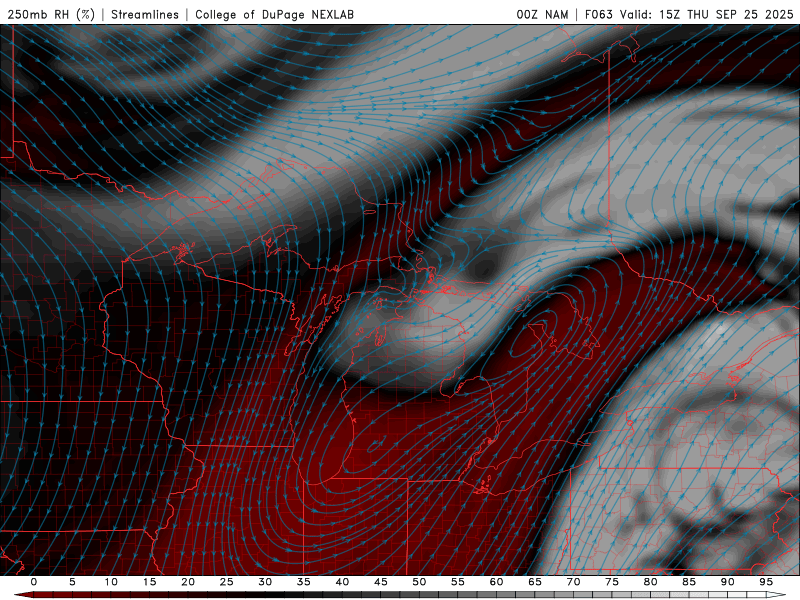Click the 70 label on the RH scale

pyautogui.click(x=573, y=582)
